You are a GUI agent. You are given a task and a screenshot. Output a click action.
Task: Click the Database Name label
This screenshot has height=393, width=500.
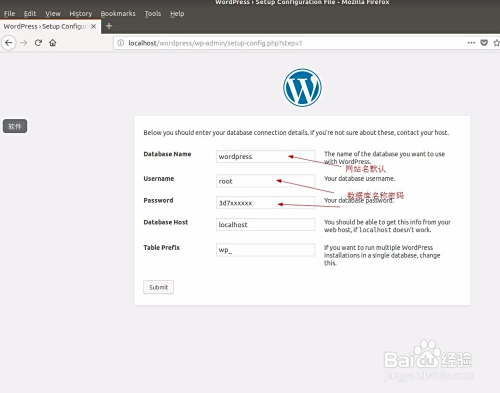coord(167,154)
